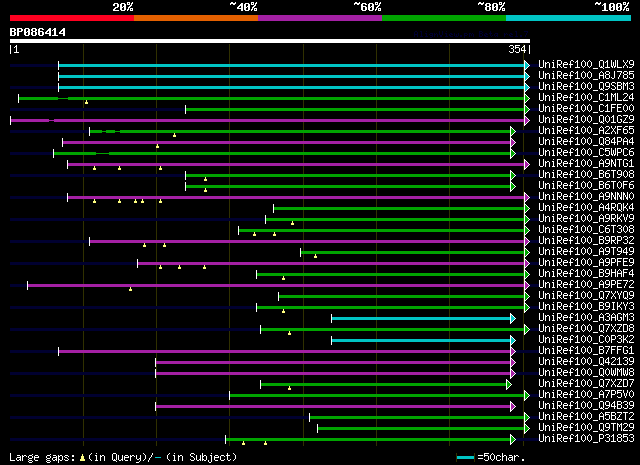This screenshot has height=465, width=640.
Task: Click the yellow gap marker under the A2XF65 bar
Action: [175, 135]
